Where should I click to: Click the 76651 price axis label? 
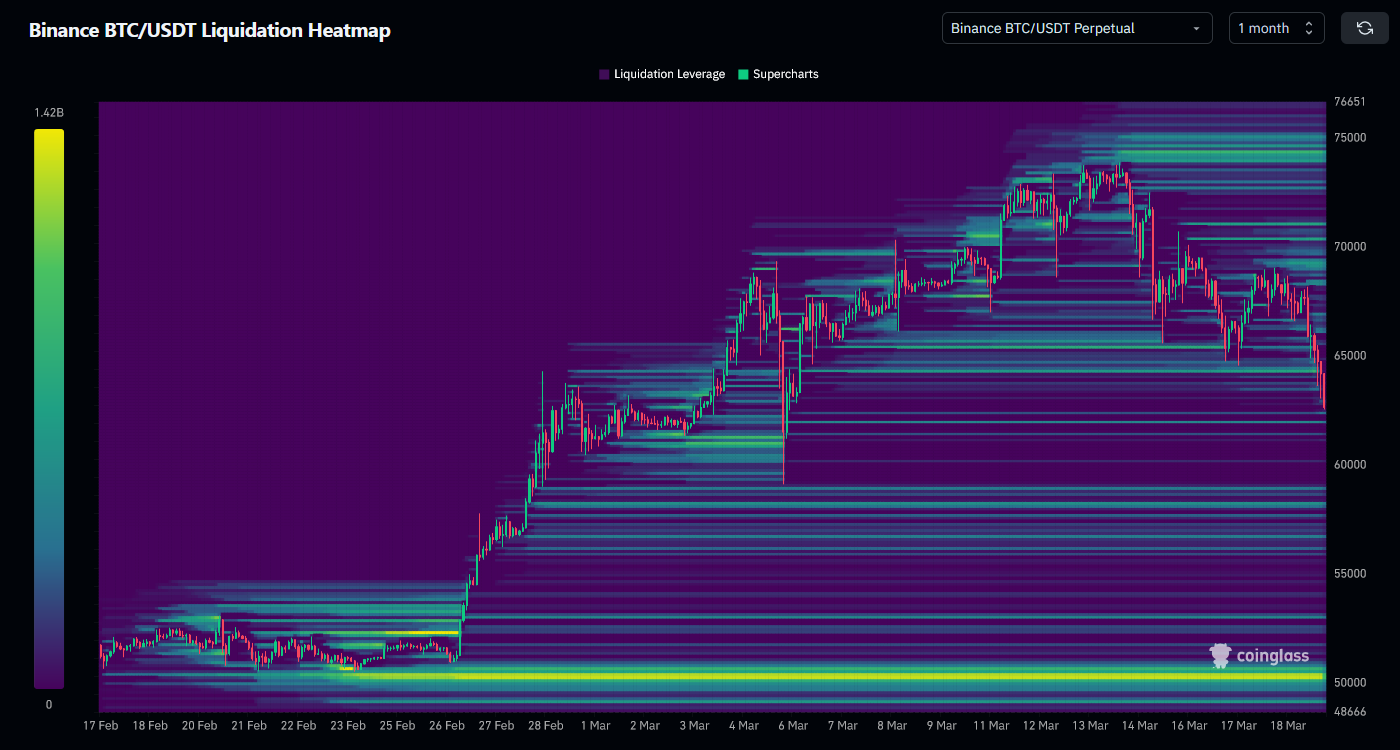click(x=1349, y=102)
